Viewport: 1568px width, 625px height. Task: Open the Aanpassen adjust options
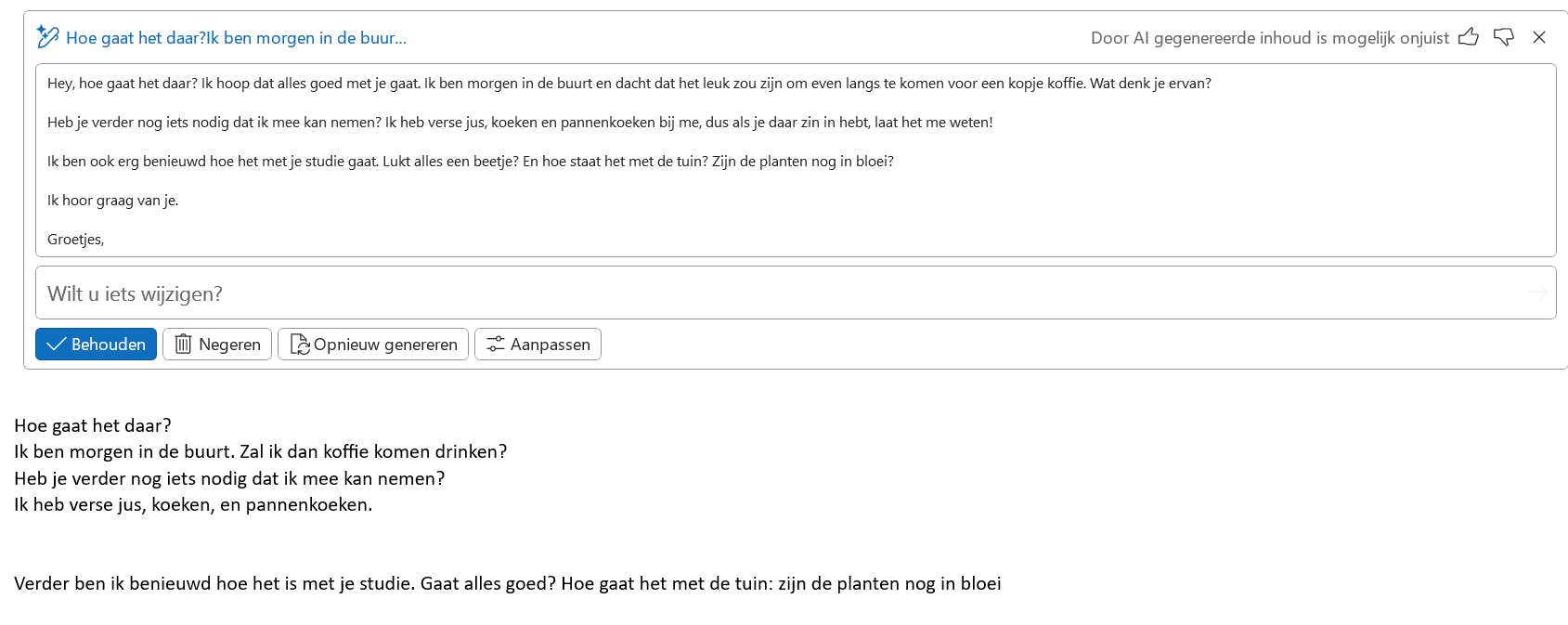click(x=538, y=345)
